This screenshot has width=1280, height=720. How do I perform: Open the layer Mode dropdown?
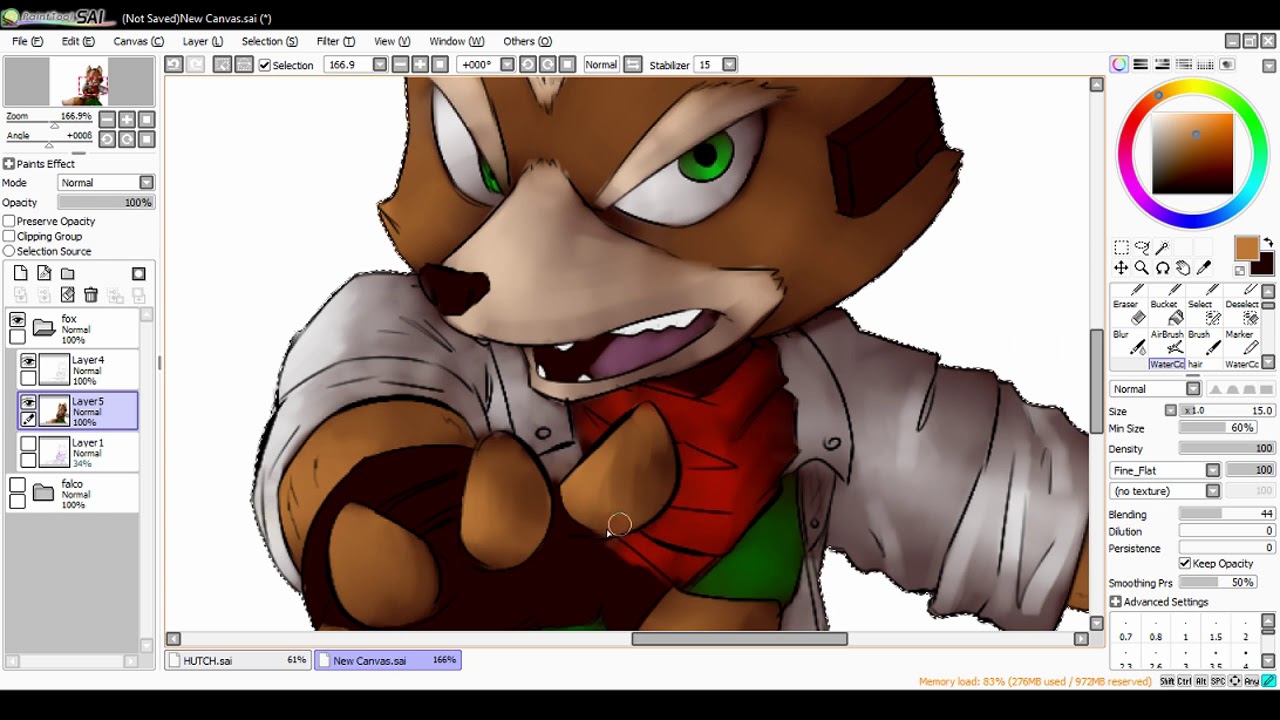click(147, 183)
